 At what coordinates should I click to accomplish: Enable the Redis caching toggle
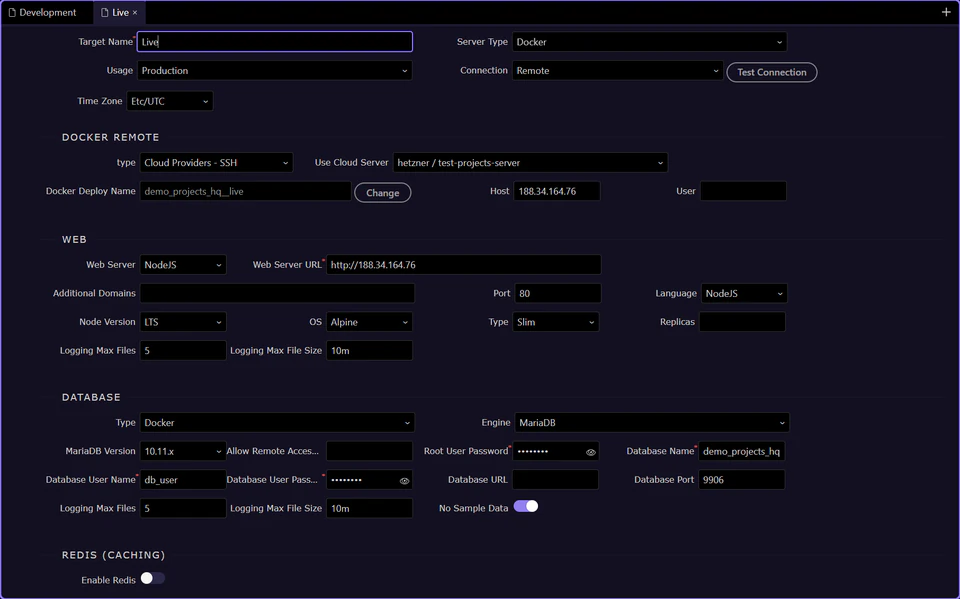(151, 578)
